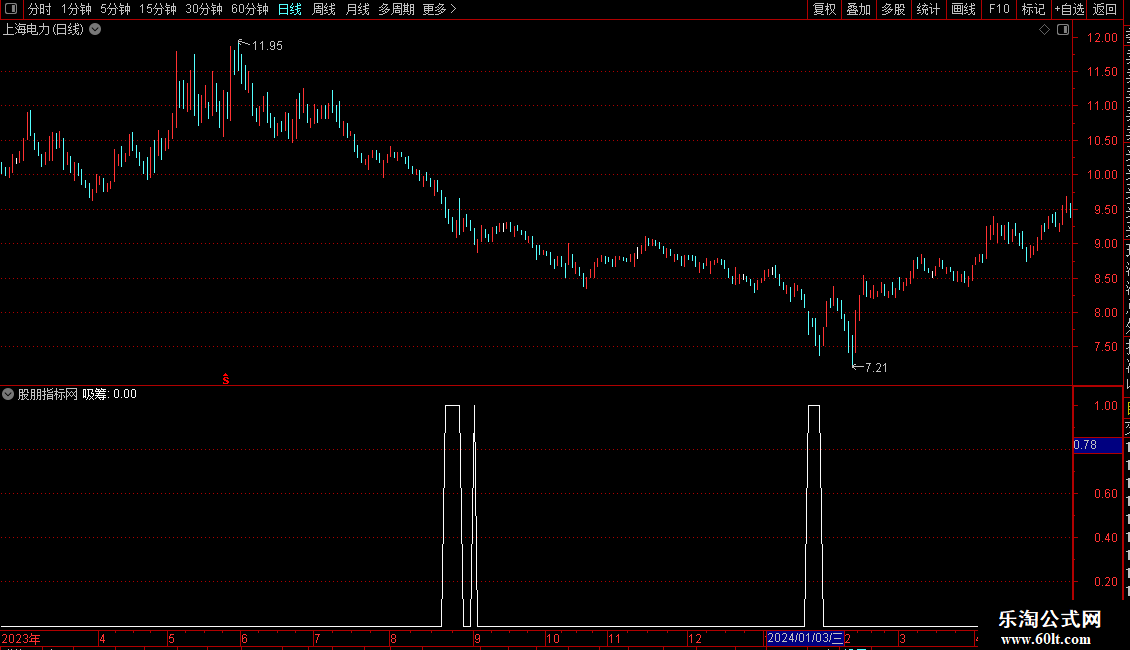Expand the 股朋指标网 indicator dropdown circle
1130x650 pixels.
[x=8, y=394]
